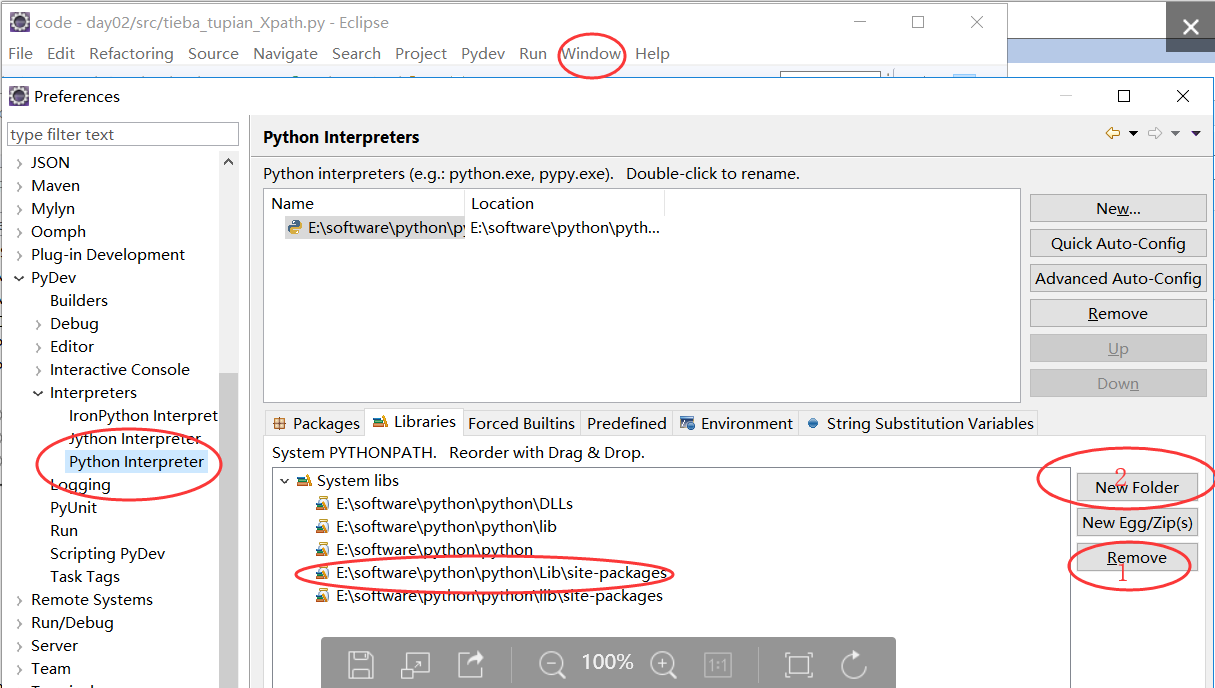This screenshot has width=1215, height=688.
Task: Click the pop-out window icon in viewer toolbar
Action: 415,664
